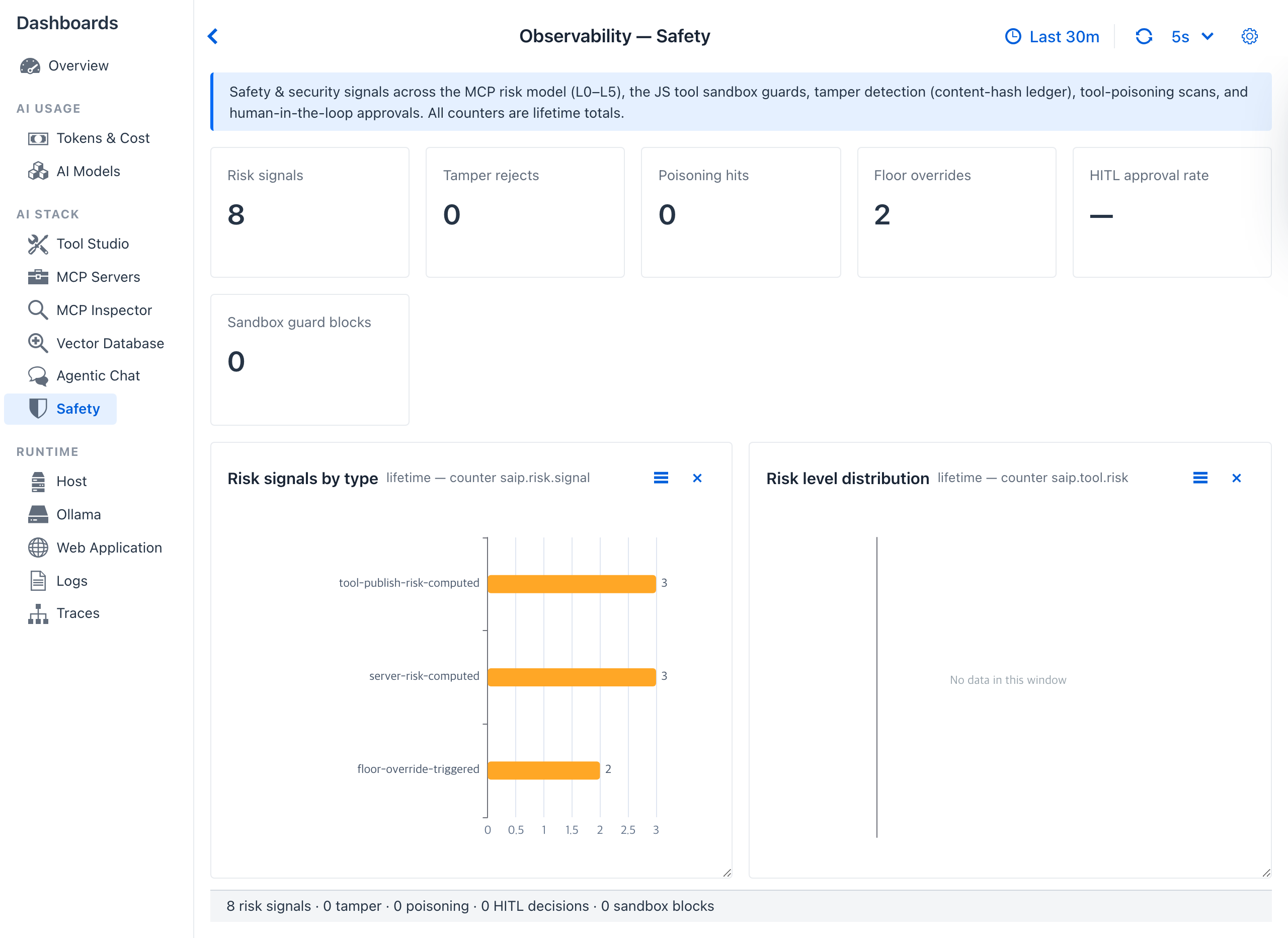1288x938 pixels.
Task: Click the Agentic Chat bubbles icon
Action: coord(38,375)
